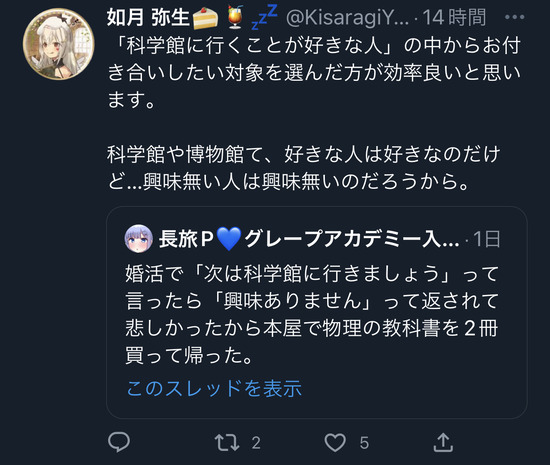
Task: Click the zzz sleep emoji in the name
Action: 264,17
